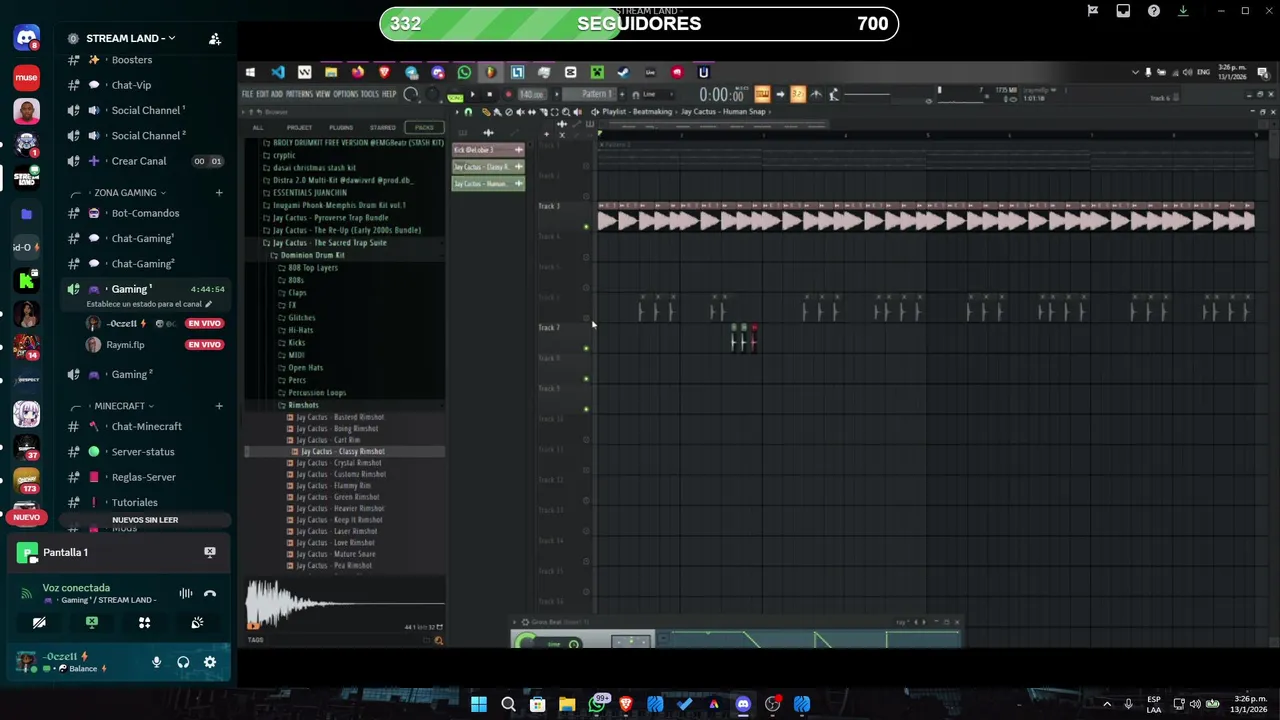Open the Chat-Minecraft channel
The height and width of the screenshot is (720, 1280).
(x=145, y=426)
